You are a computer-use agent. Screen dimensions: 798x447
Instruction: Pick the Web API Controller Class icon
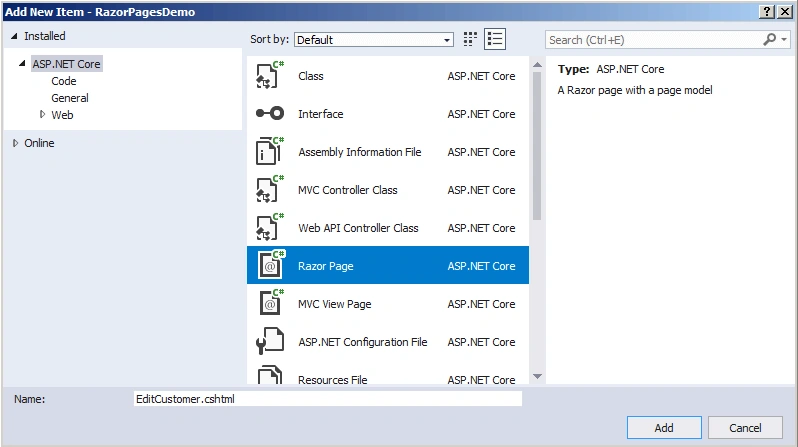[x=270, y=227]
